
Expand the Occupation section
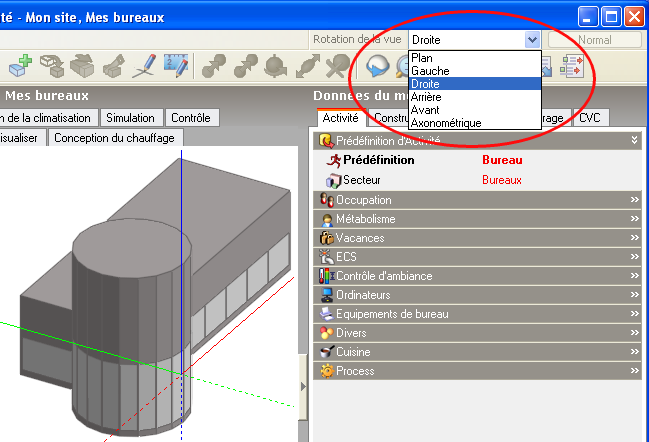click(x=633, y=200)
